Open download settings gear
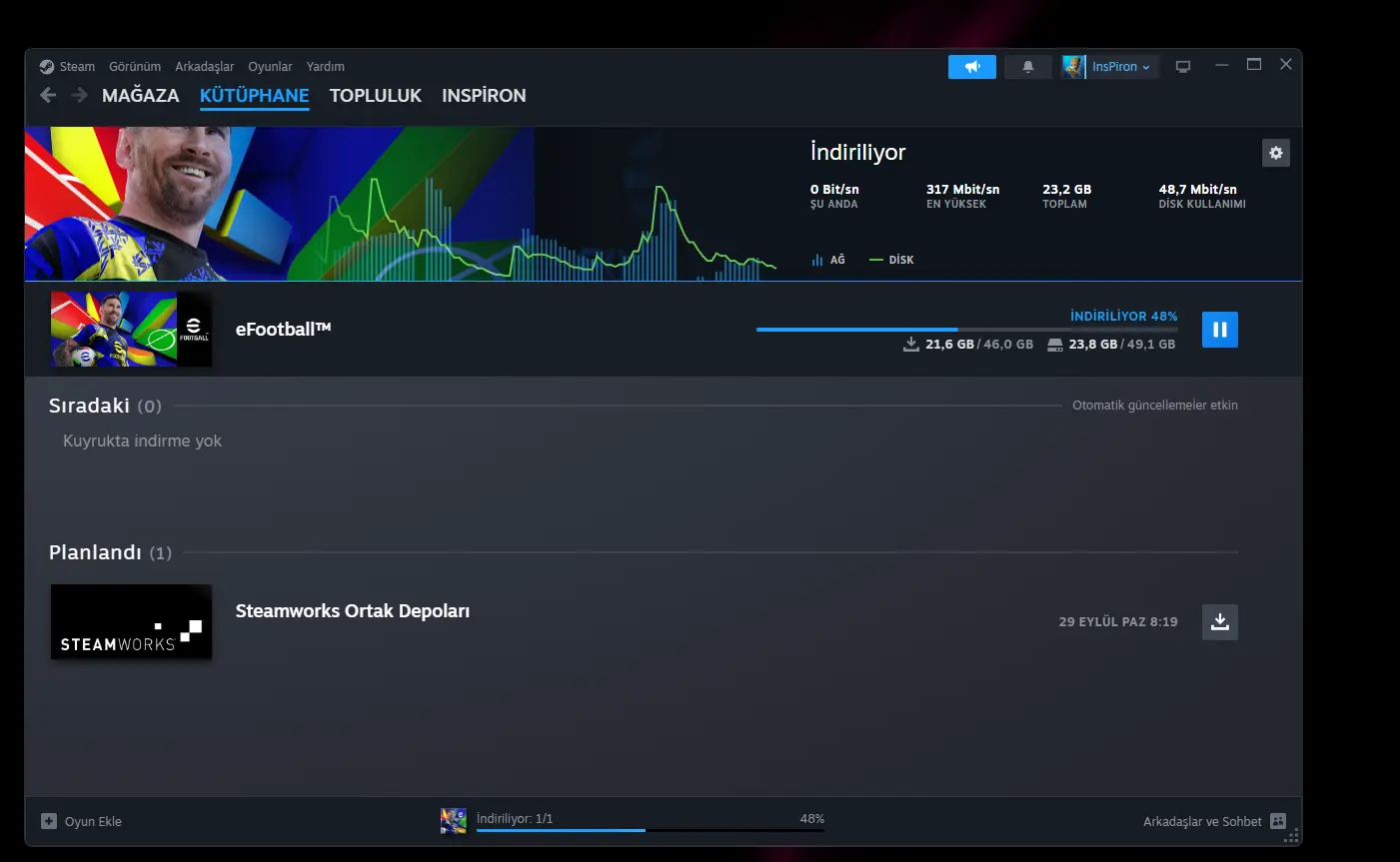The width and height of the screenshot is (1400, 862). 1276,153
